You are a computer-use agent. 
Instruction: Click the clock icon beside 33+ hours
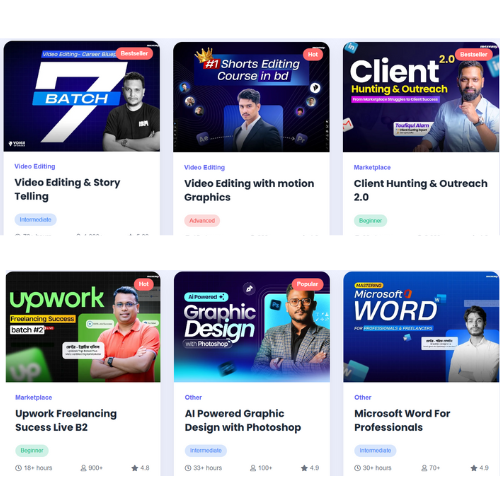click(188, 468)
